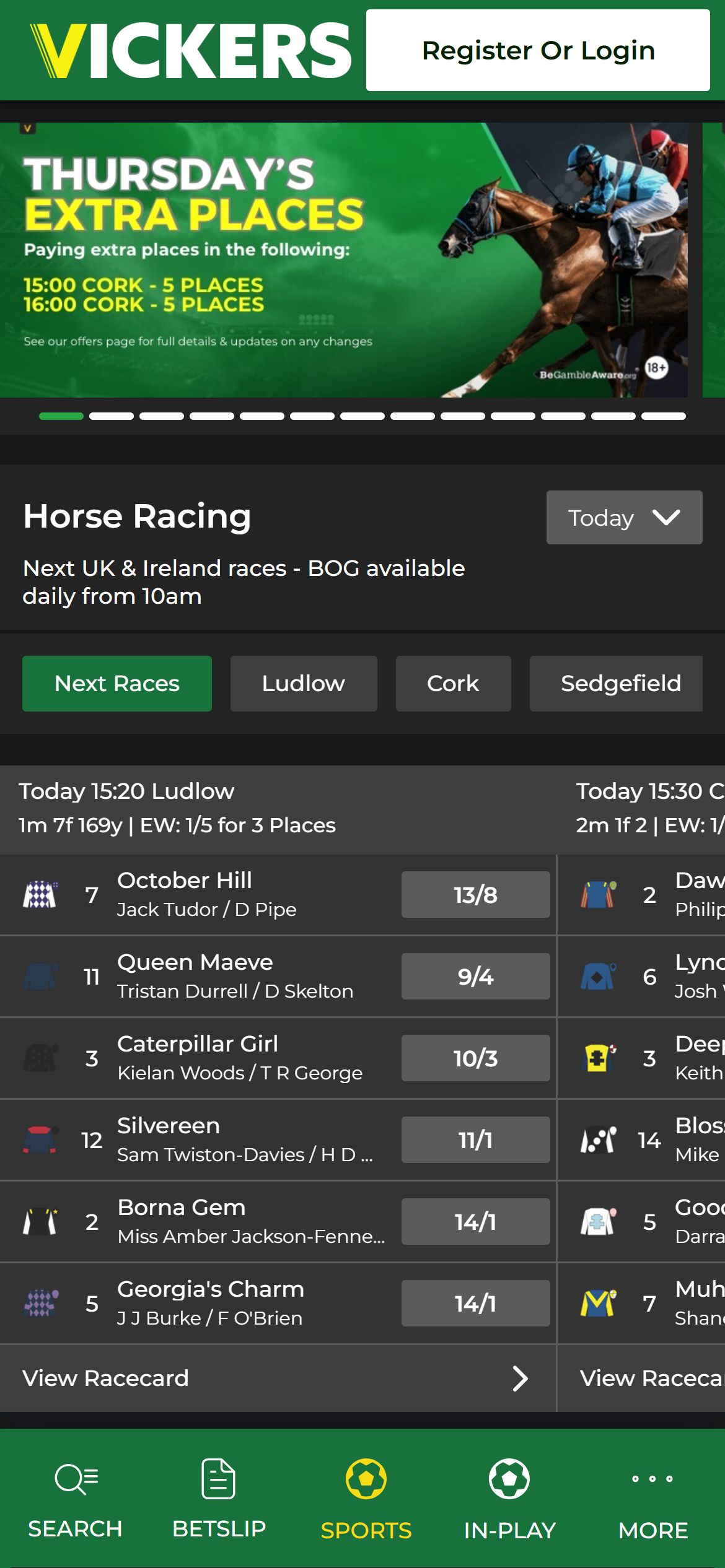Tap Caterpillar Girl jockey silk icon

click(x=40, y=1058)
